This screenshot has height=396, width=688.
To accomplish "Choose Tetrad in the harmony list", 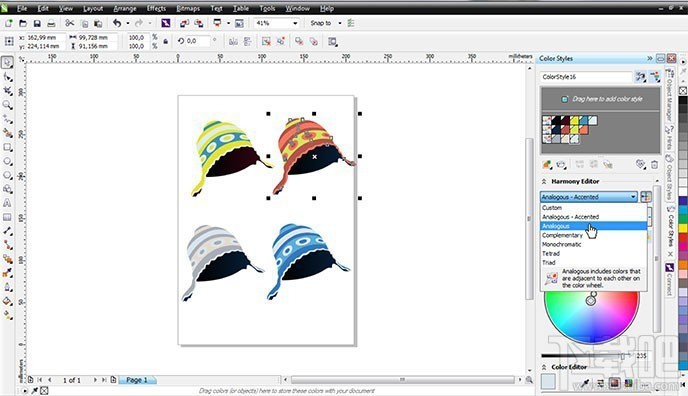I will pyautogui.click(x=594, y=254).
